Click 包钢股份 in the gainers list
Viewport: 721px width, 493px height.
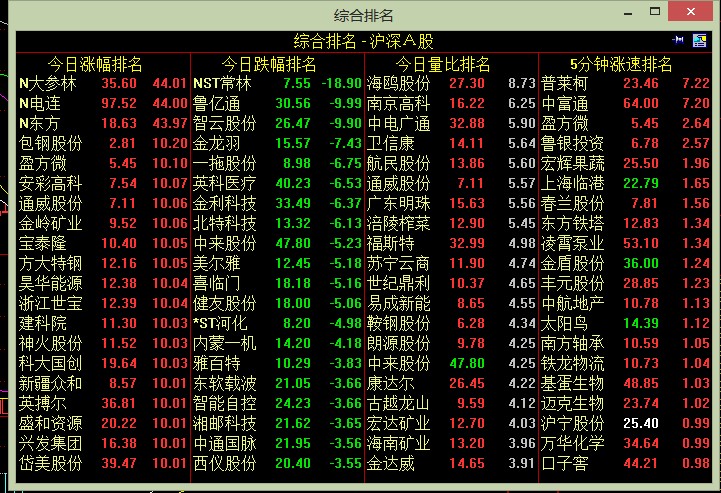50,143
